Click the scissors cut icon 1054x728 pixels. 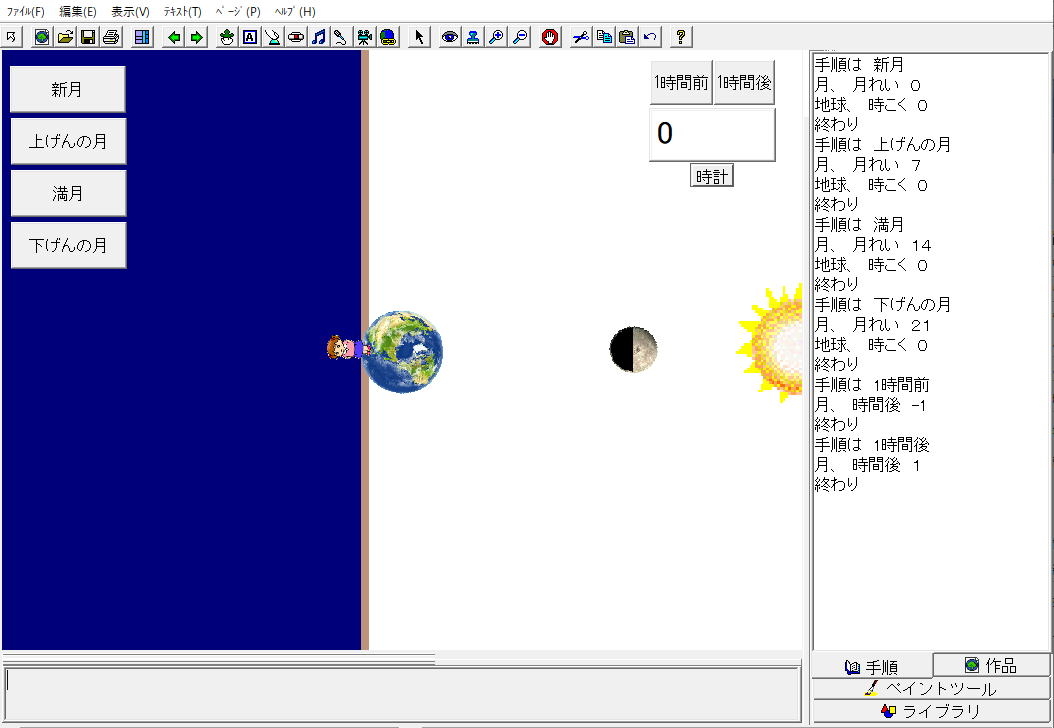click(581, 37)
